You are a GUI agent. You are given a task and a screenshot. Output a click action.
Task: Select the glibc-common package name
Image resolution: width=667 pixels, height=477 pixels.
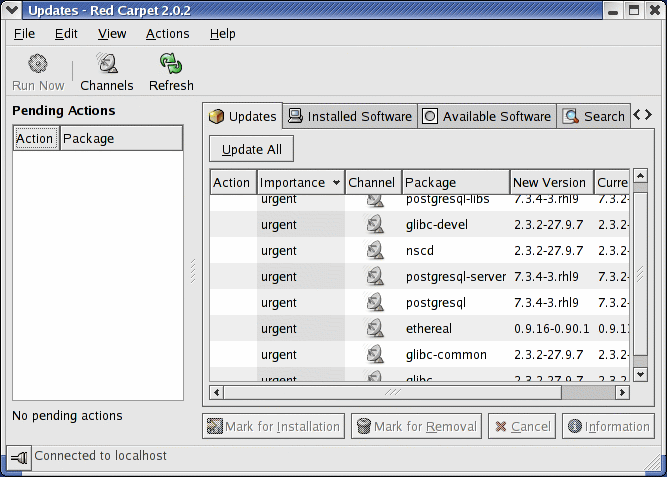[446, 354]
